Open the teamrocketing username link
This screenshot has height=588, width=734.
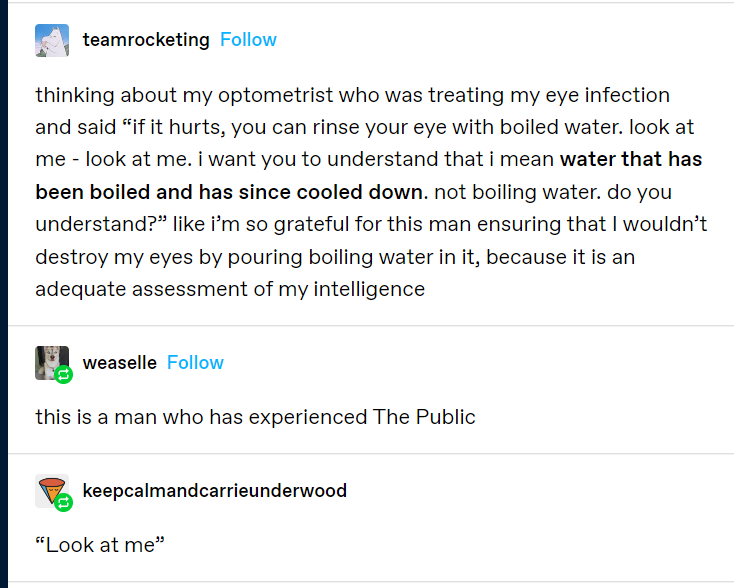(x=146, y=40)
